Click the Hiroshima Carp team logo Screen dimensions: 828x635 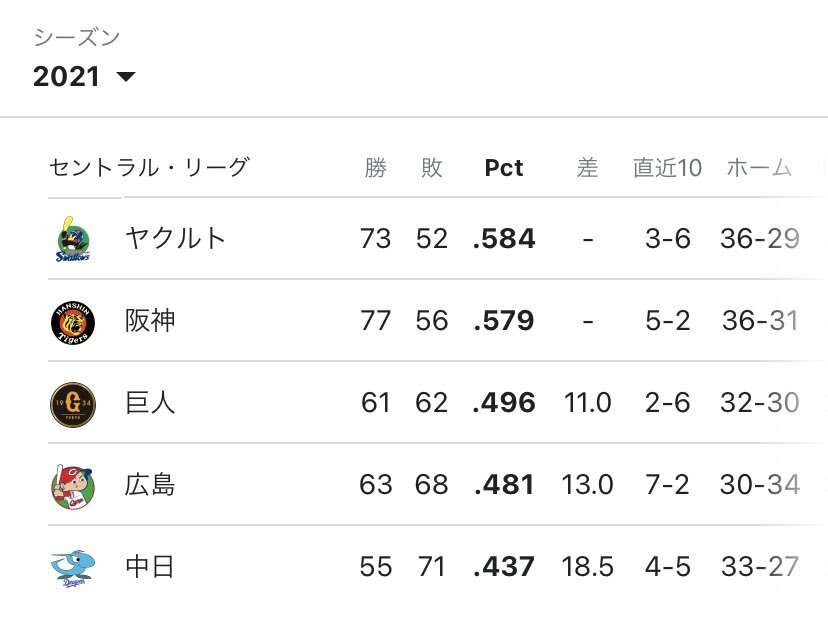tap(72, 485)
